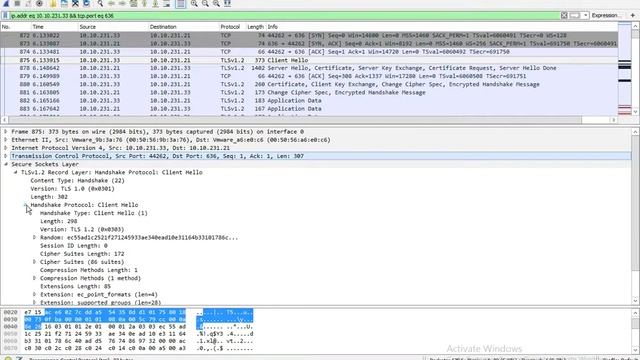Apply display filter arrow button

click(574, 15)
